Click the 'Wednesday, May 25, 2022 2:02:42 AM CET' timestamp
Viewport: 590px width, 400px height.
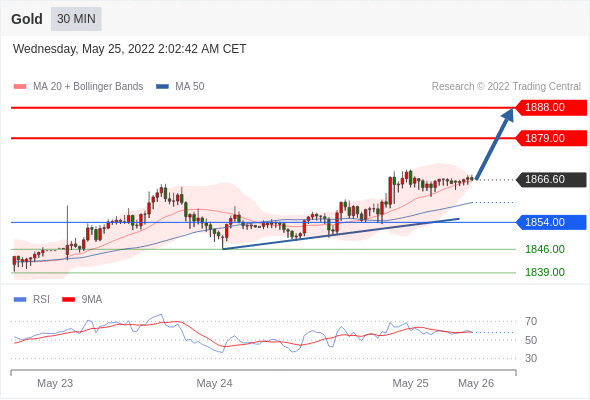[129, 49]
